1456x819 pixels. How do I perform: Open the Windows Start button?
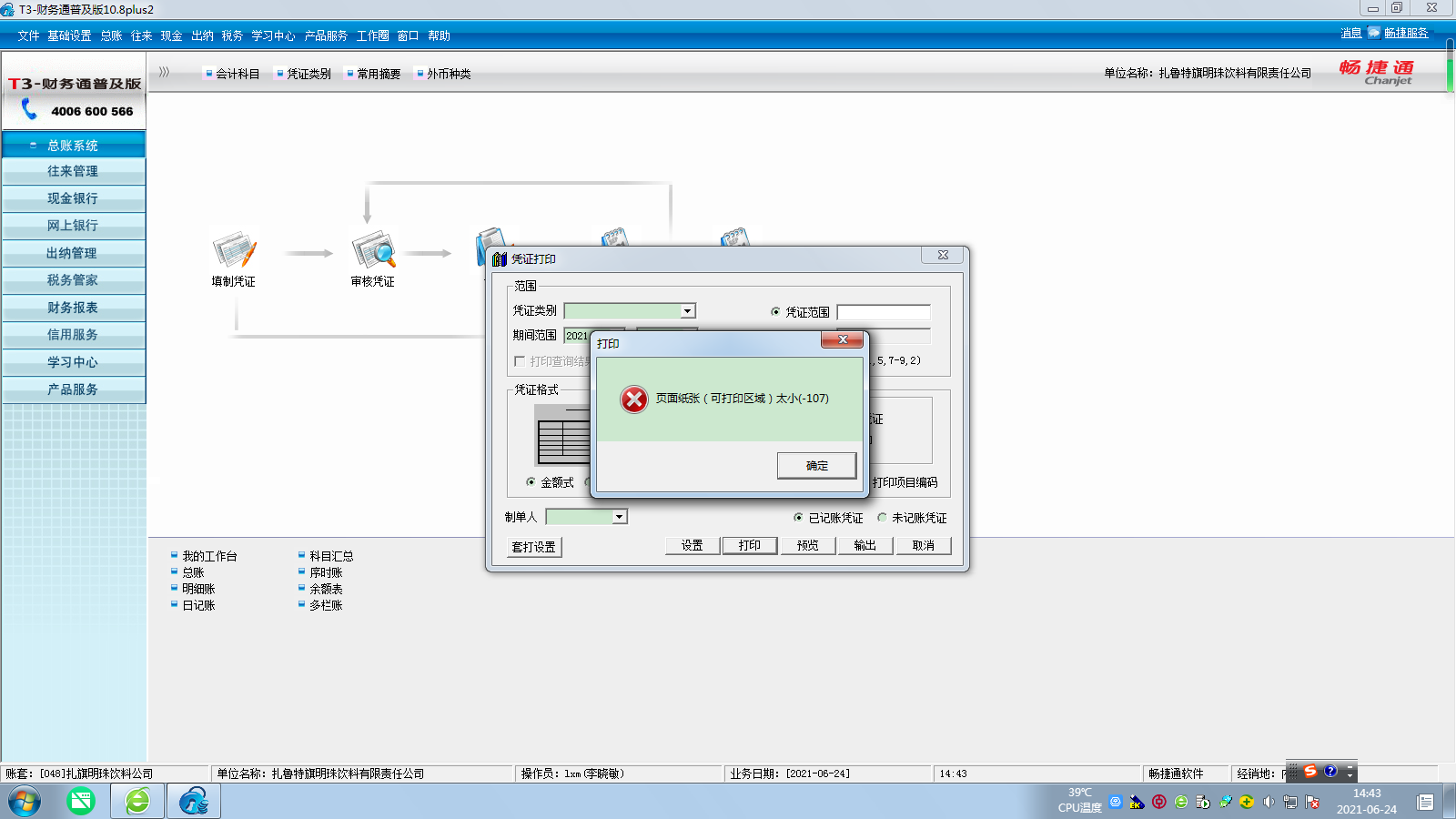click(x=25, y=802)
